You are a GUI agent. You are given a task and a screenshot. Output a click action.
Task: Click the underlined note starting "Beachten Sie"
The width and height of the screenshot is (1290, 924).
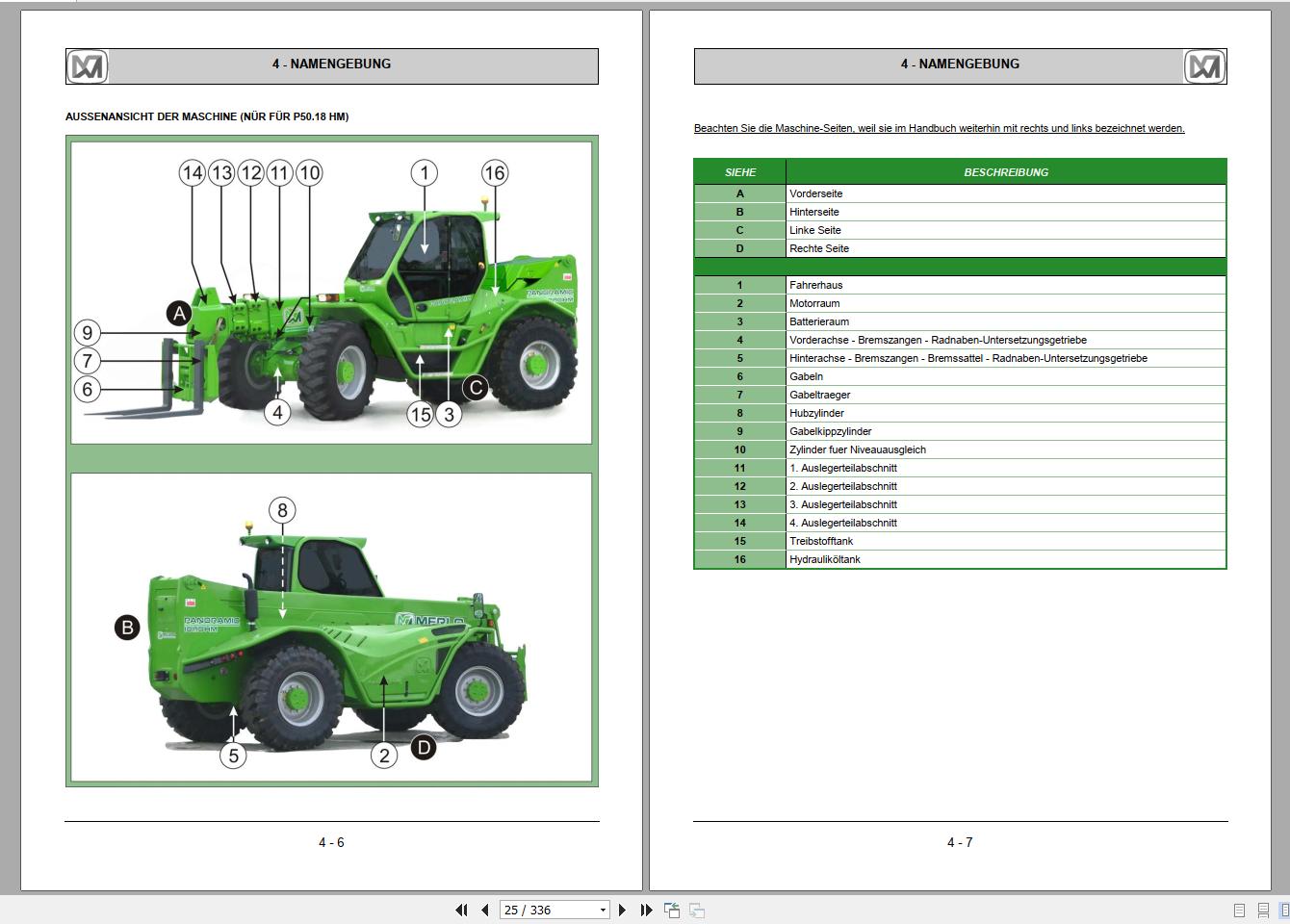(939, 128)
